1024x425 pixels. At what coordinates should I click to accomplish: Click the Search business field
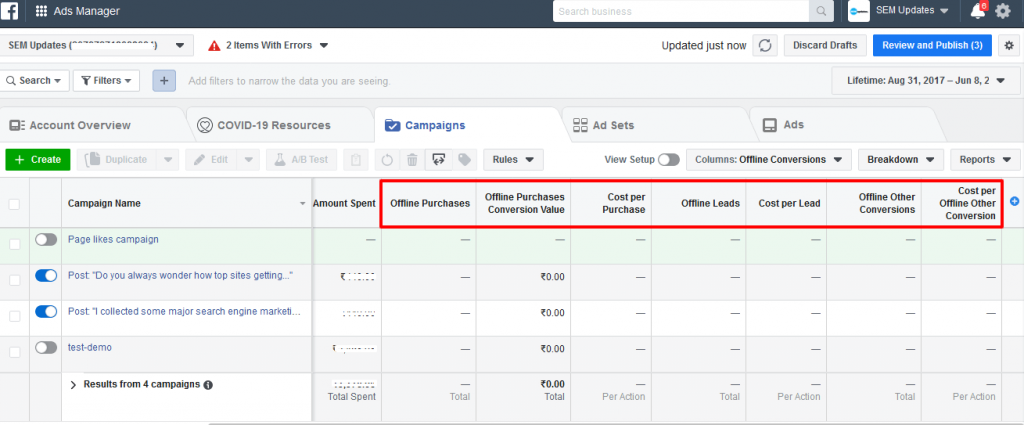(681, 11)
